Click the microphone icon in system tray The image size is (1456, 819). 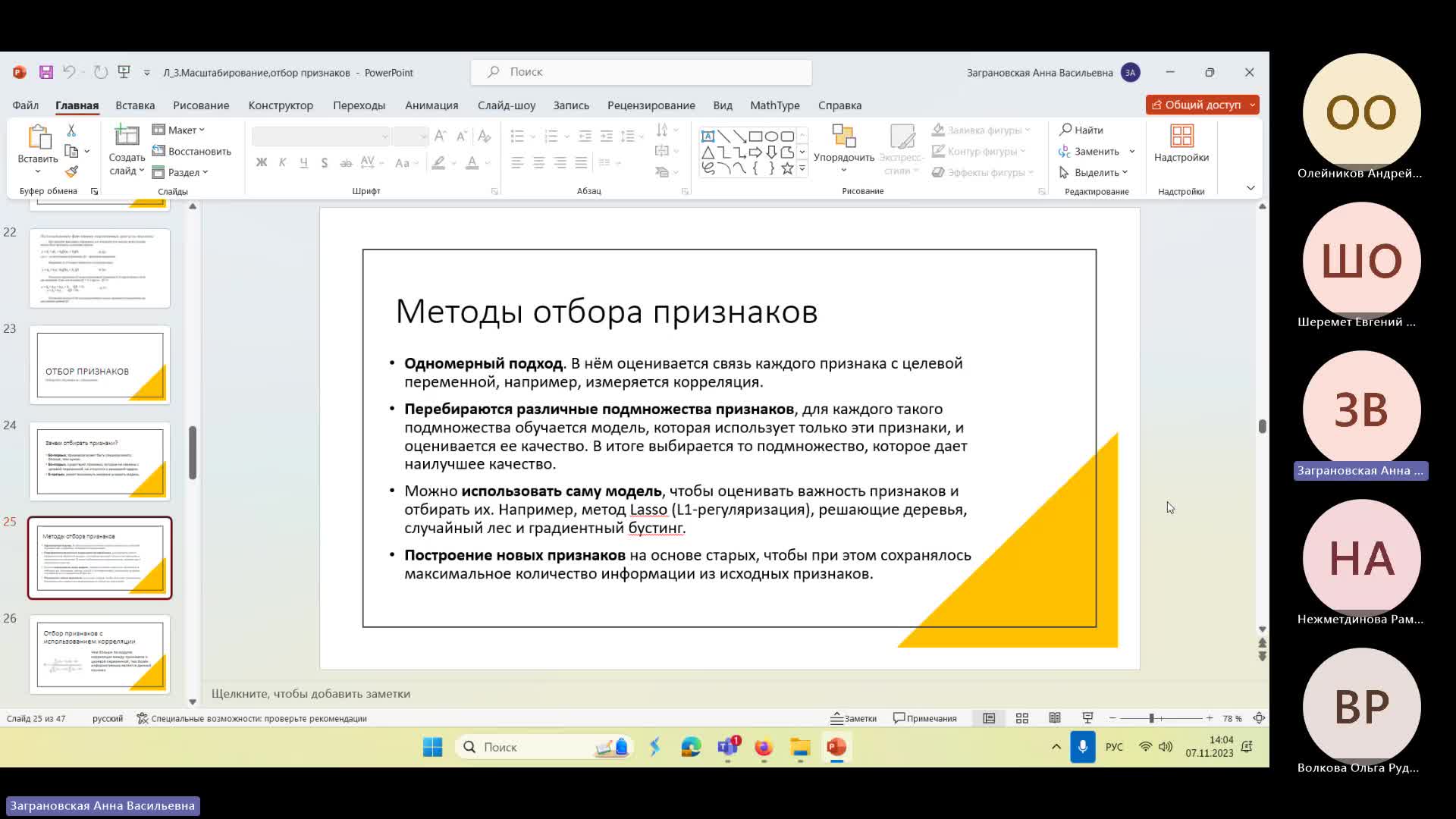coord(1083,747)
